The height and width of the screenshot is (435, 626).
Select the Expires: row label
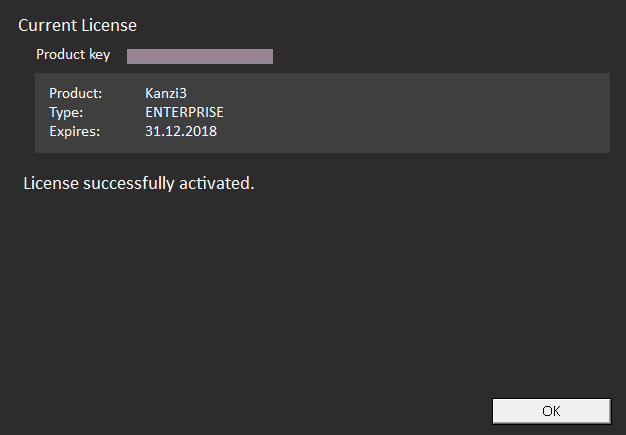74,130
